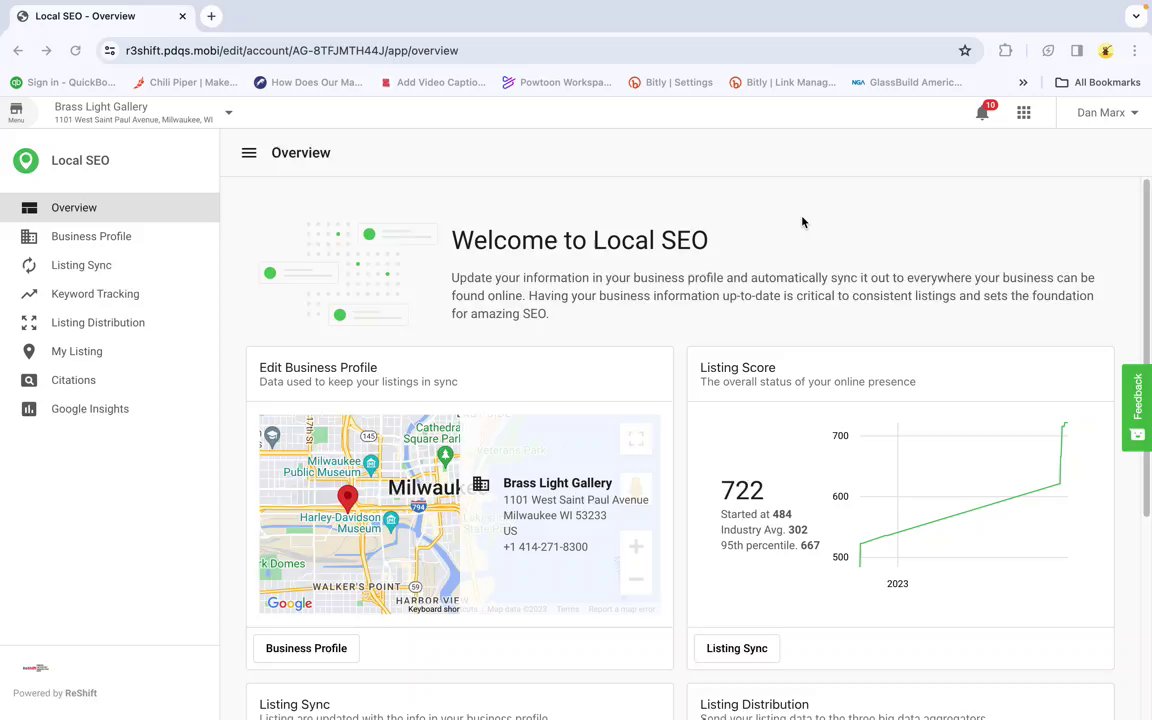Open the Dan Marx user dropdown

tap(1107, 112)
